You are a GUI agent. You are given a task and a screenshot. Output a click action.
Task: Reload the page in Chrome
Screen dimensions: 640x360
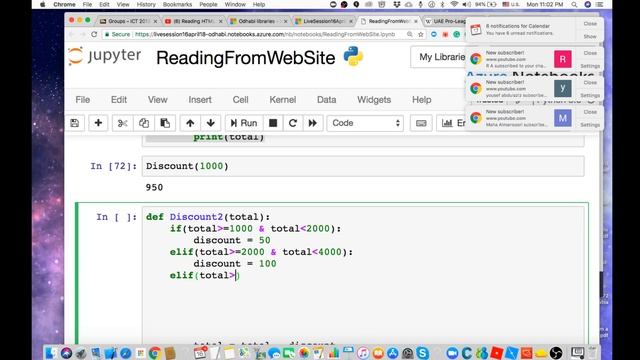coord(94,34)
